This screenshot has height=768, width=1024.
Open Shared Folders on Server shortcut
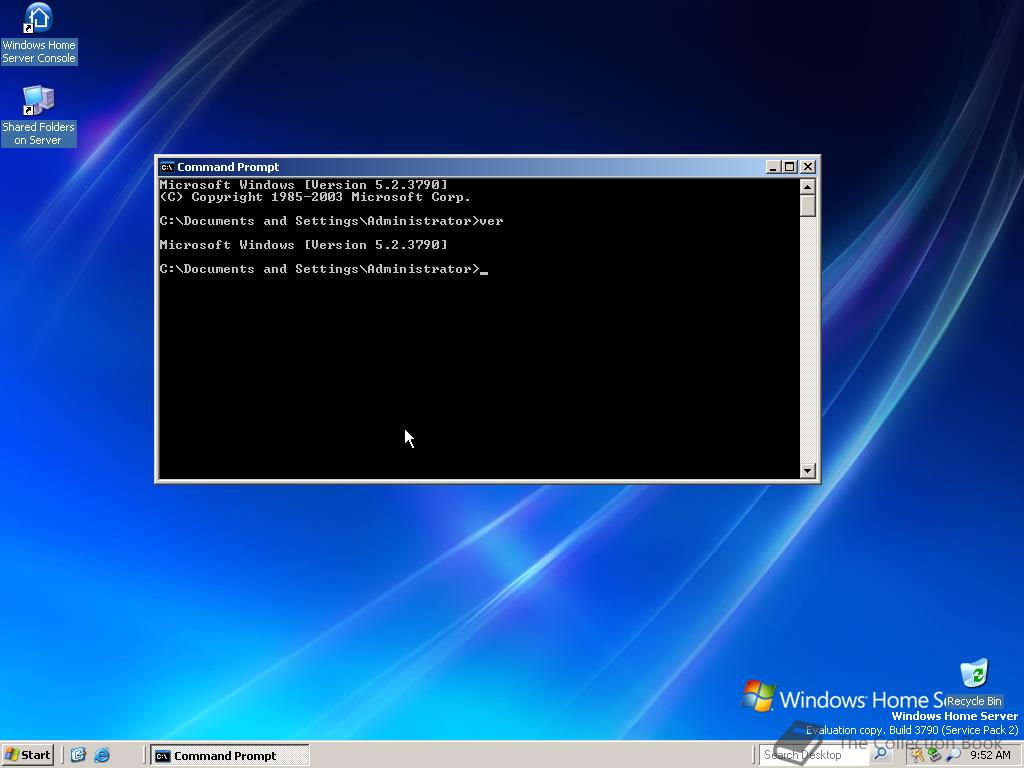(x=39, y=116)
